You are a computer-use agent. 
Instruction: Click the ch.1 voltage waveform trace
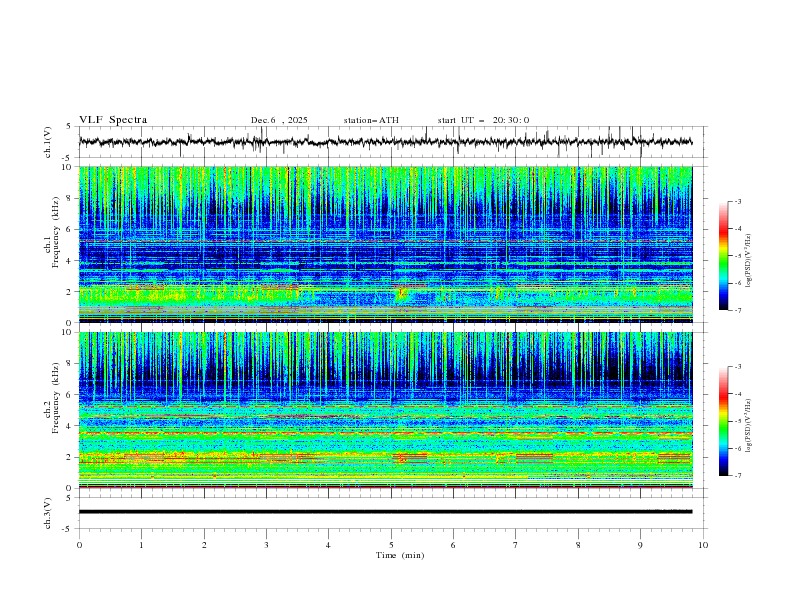(385, 142)
